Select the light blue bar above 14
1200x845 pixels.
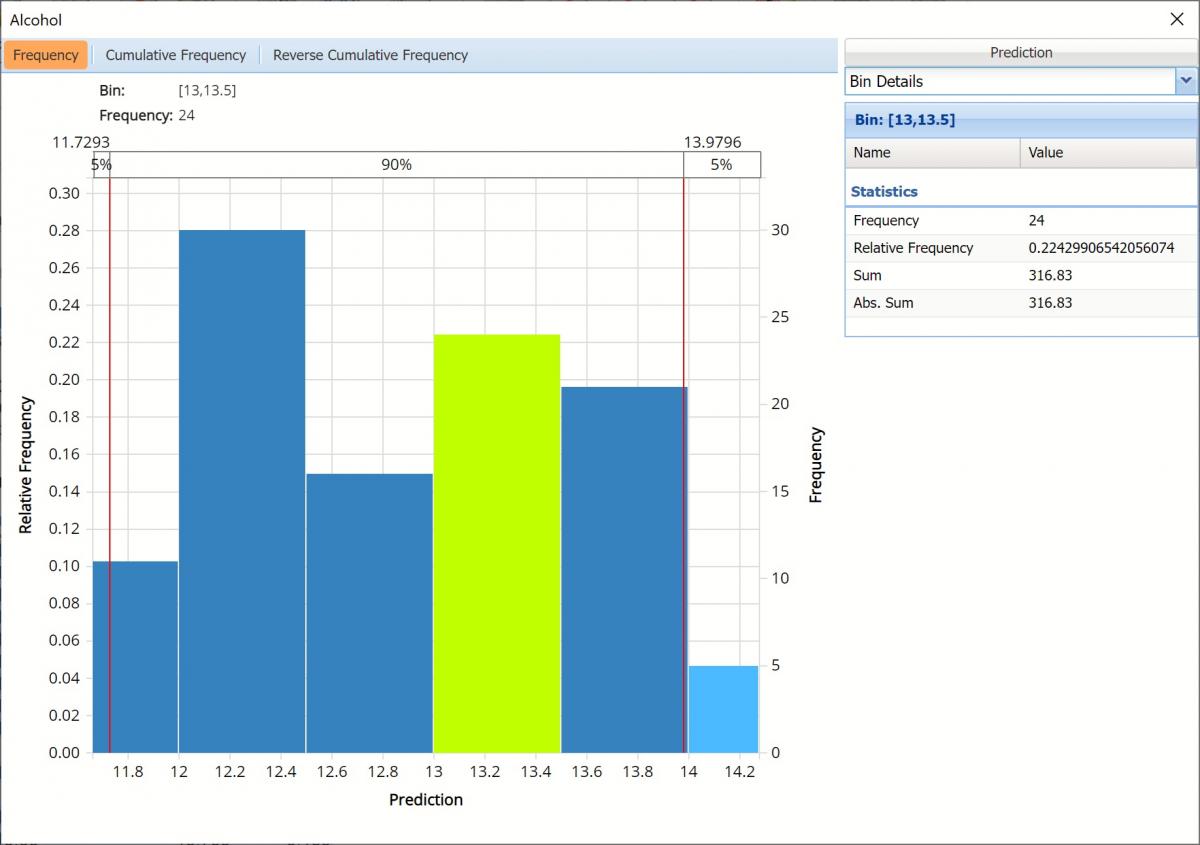[723, 710]
